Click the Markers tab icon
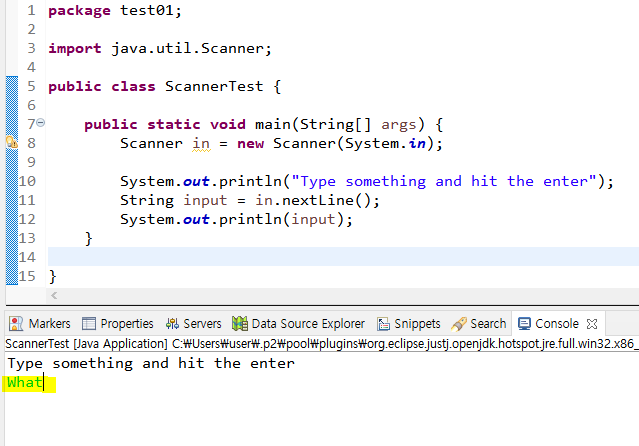The height and width of the screenshot is (446, 639). (x=16, y=324)
